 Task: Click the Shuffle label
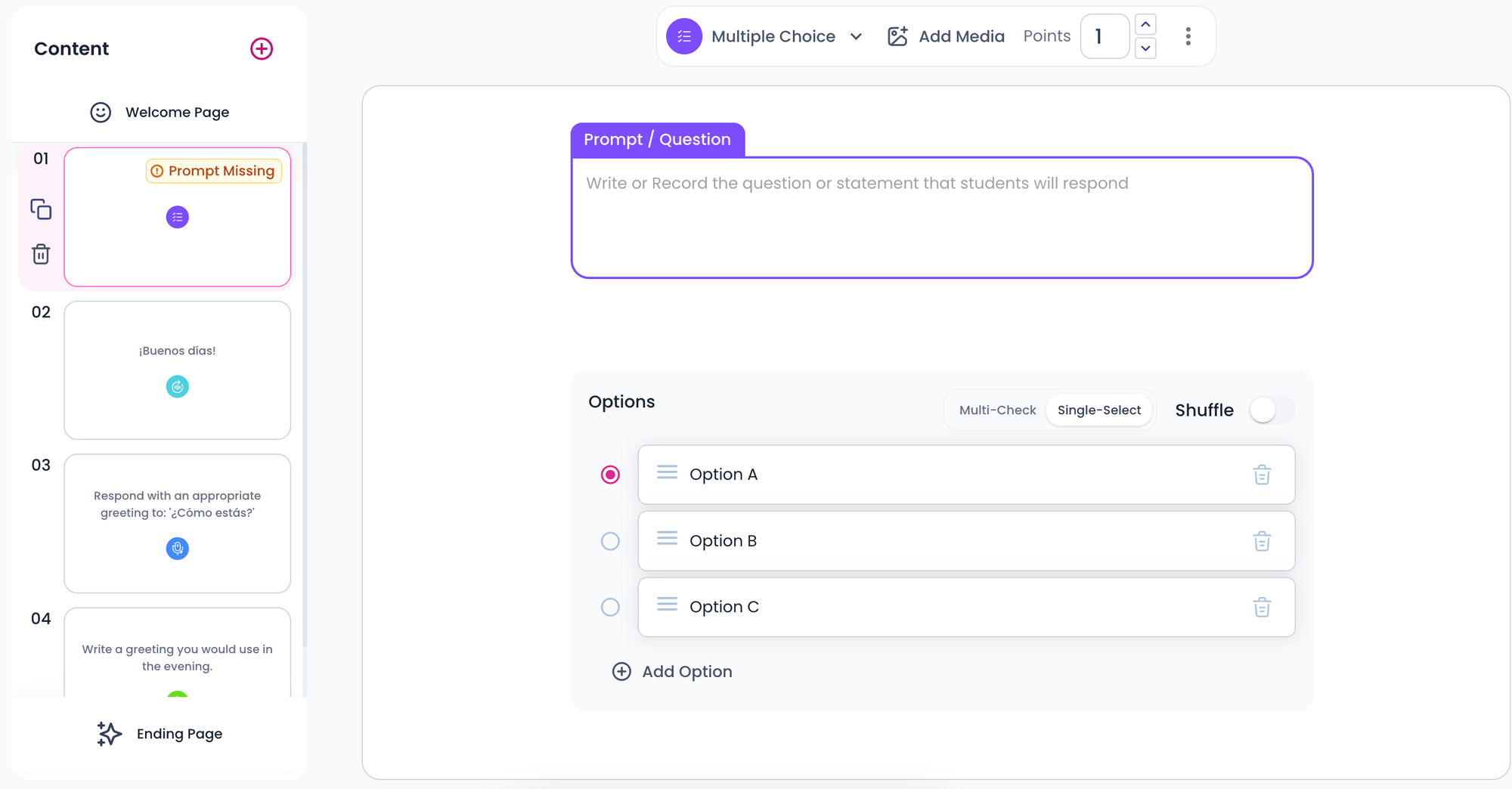pos(1204,410)
